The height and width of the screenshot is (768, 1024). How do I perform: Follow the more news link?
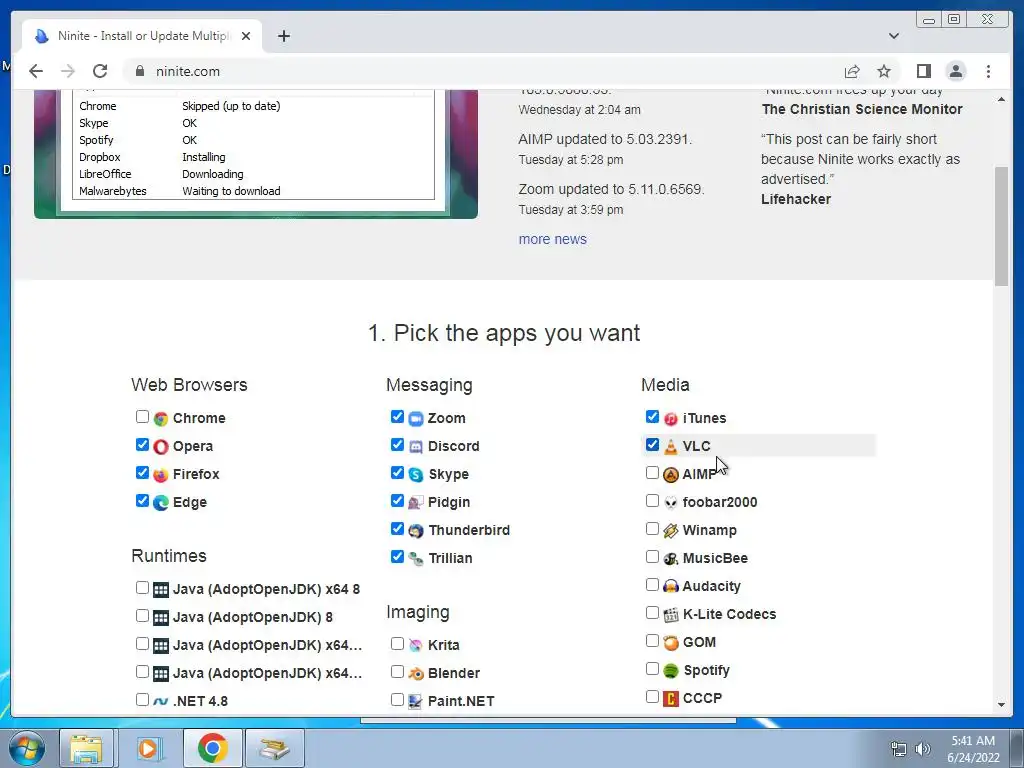point(552,239)
